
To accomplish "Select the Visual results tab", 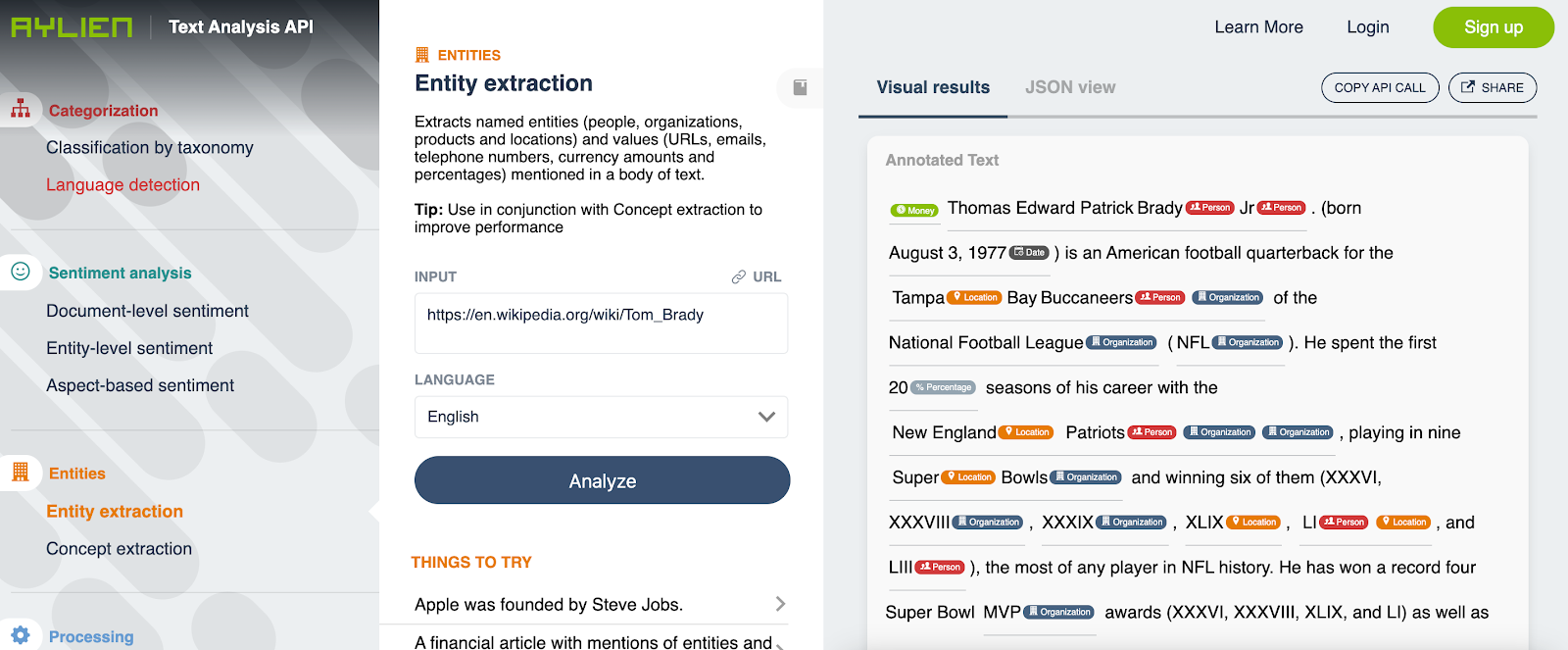I will pos(933,87).
